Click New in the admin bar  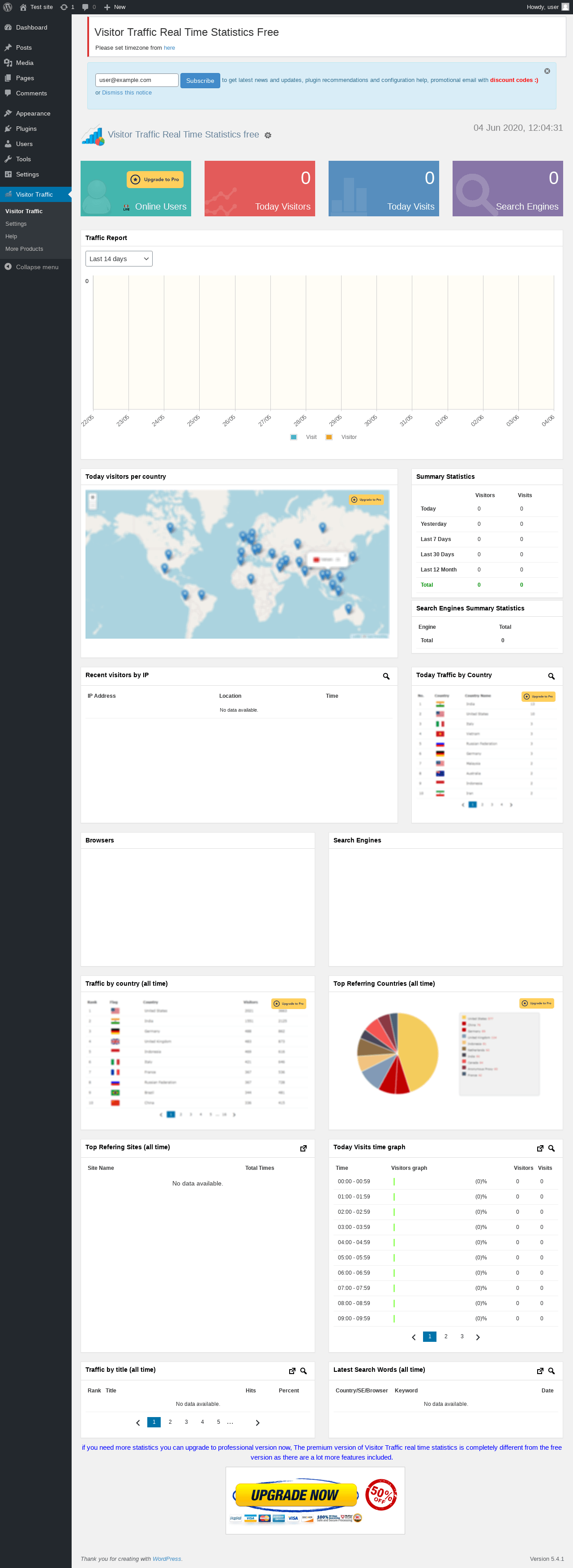click(x=115, y=7)
